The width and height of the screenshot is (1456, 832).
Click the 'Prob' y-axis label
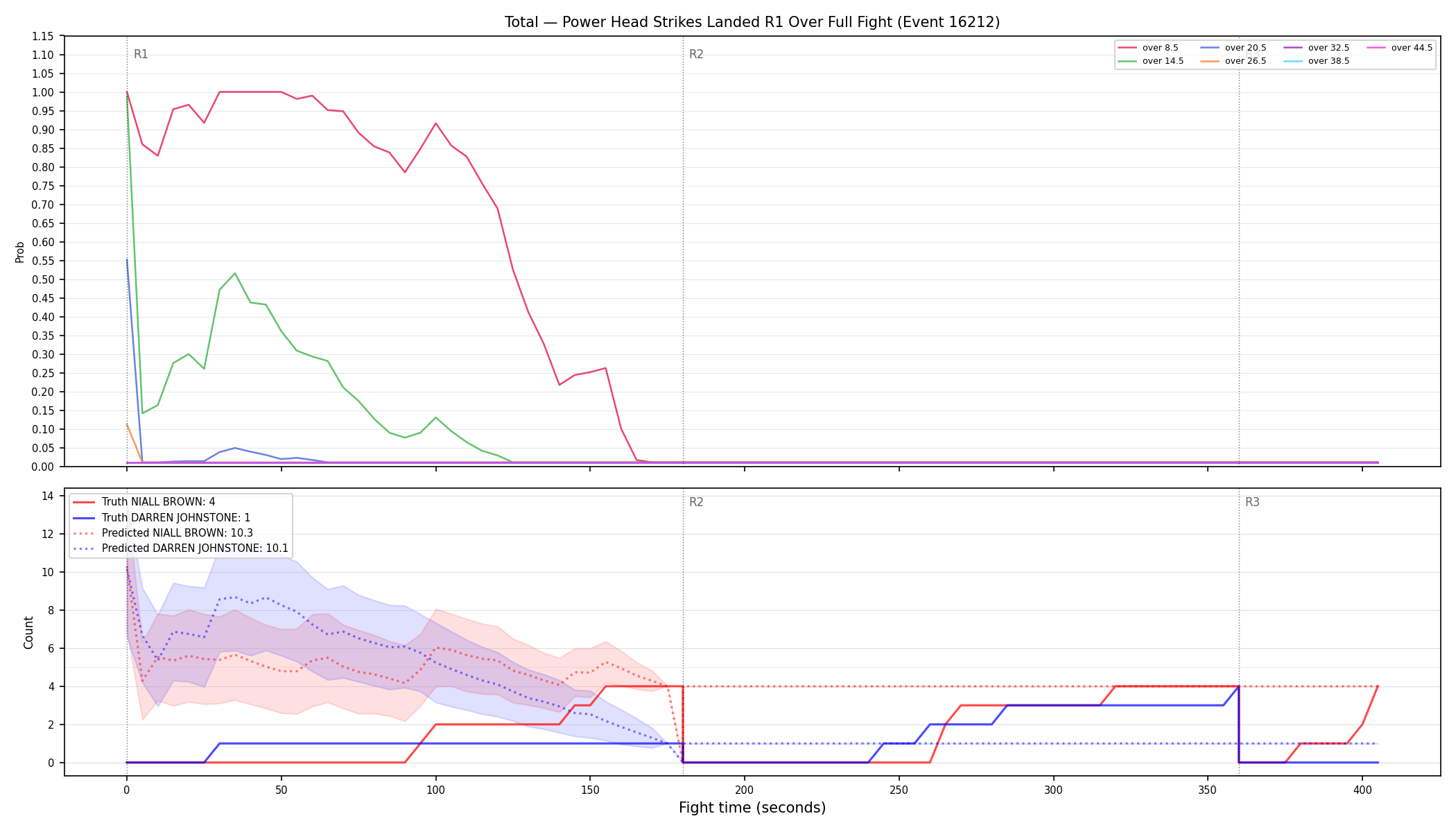pyautogui.click(x=20, y=252)
